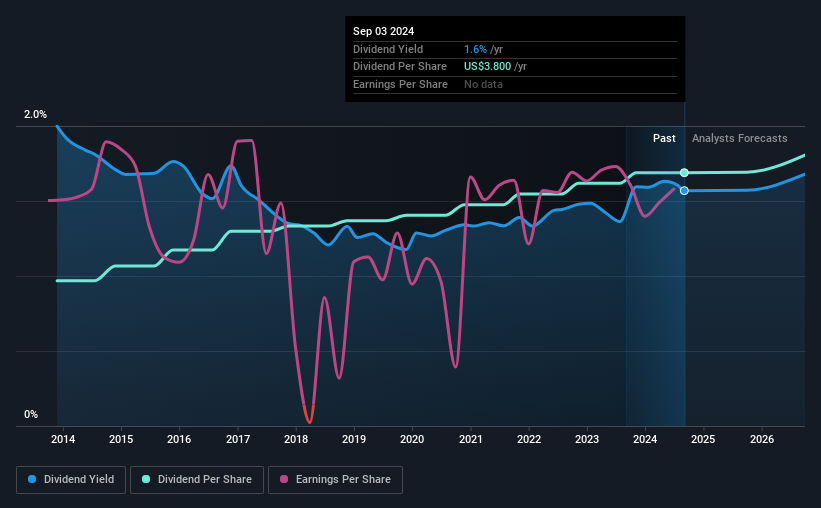The image size is (821, 508).
Task: Click the tooltip Dividend Per Share row label
Action: point(400,67)
